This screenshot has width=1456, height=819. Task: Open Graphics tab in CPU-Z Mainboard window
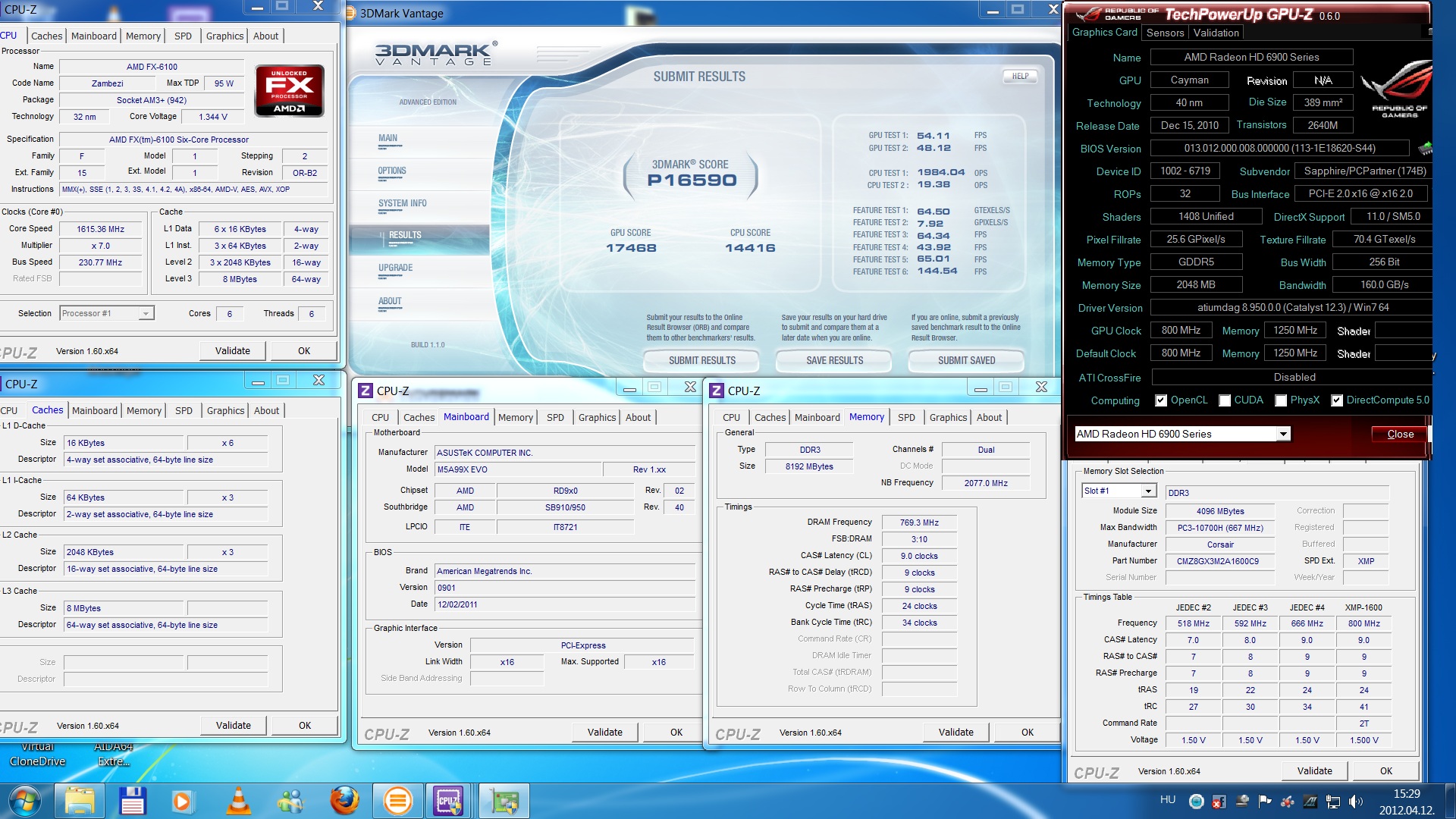[597, 417]
